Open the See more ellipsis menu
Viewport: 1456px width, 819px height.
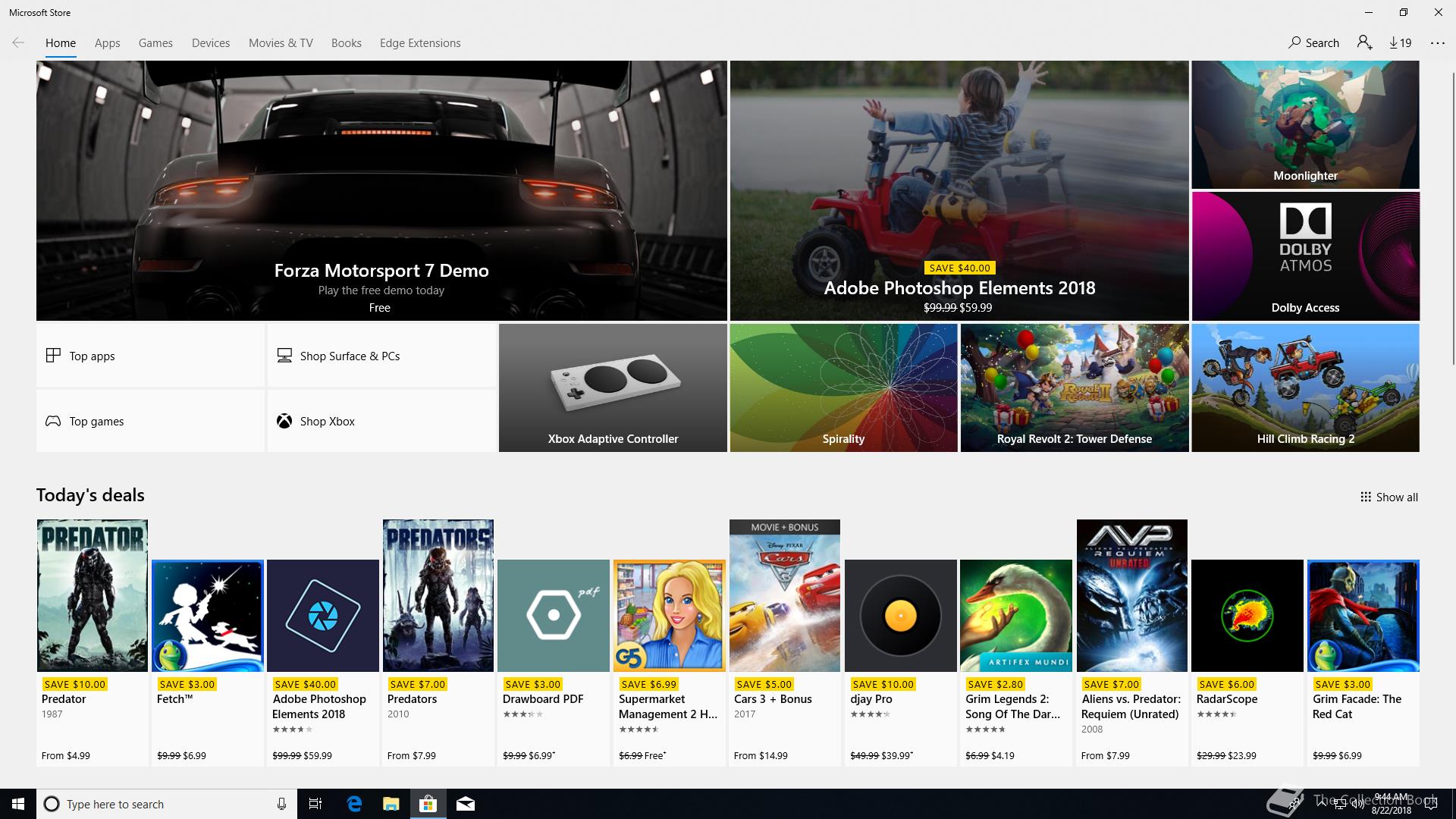click(1438, 43)
